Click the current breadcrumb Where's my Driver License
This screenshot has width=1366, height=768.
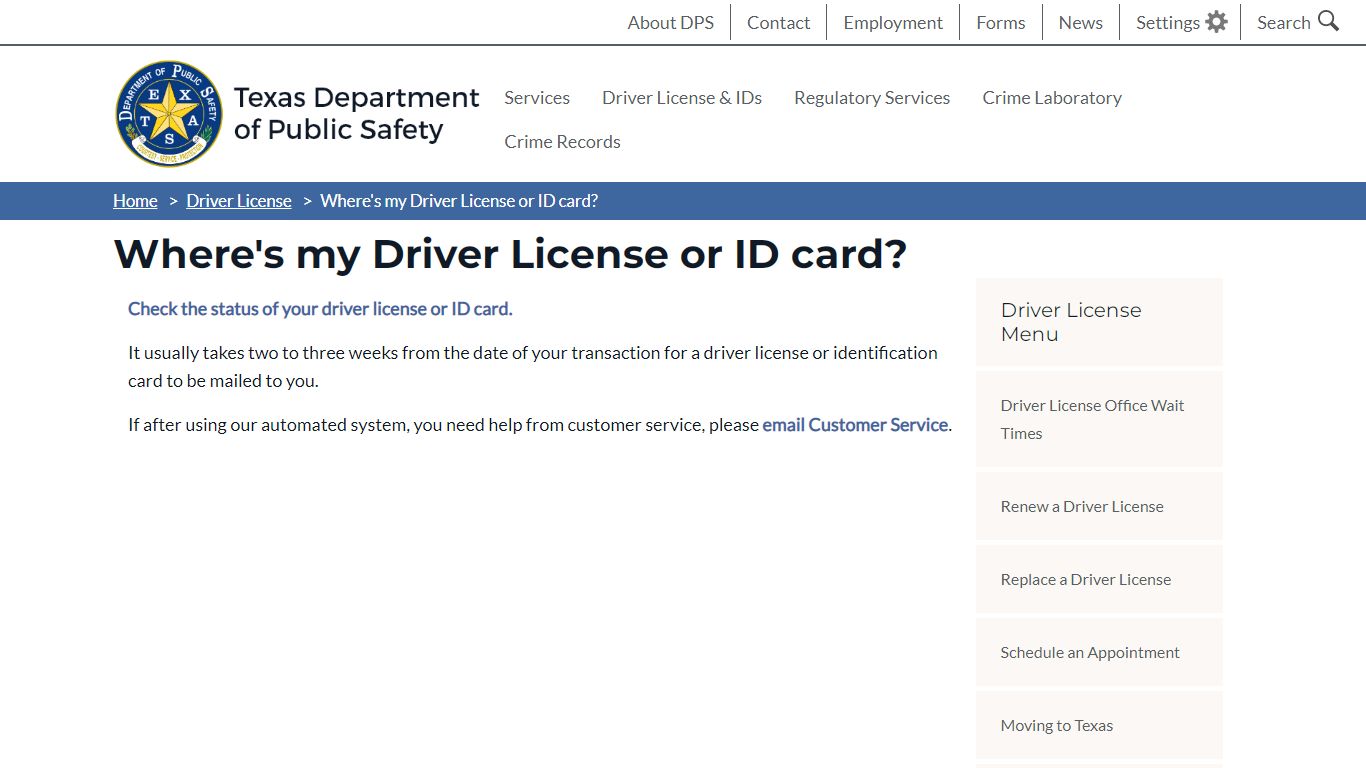tap(459, 200)
